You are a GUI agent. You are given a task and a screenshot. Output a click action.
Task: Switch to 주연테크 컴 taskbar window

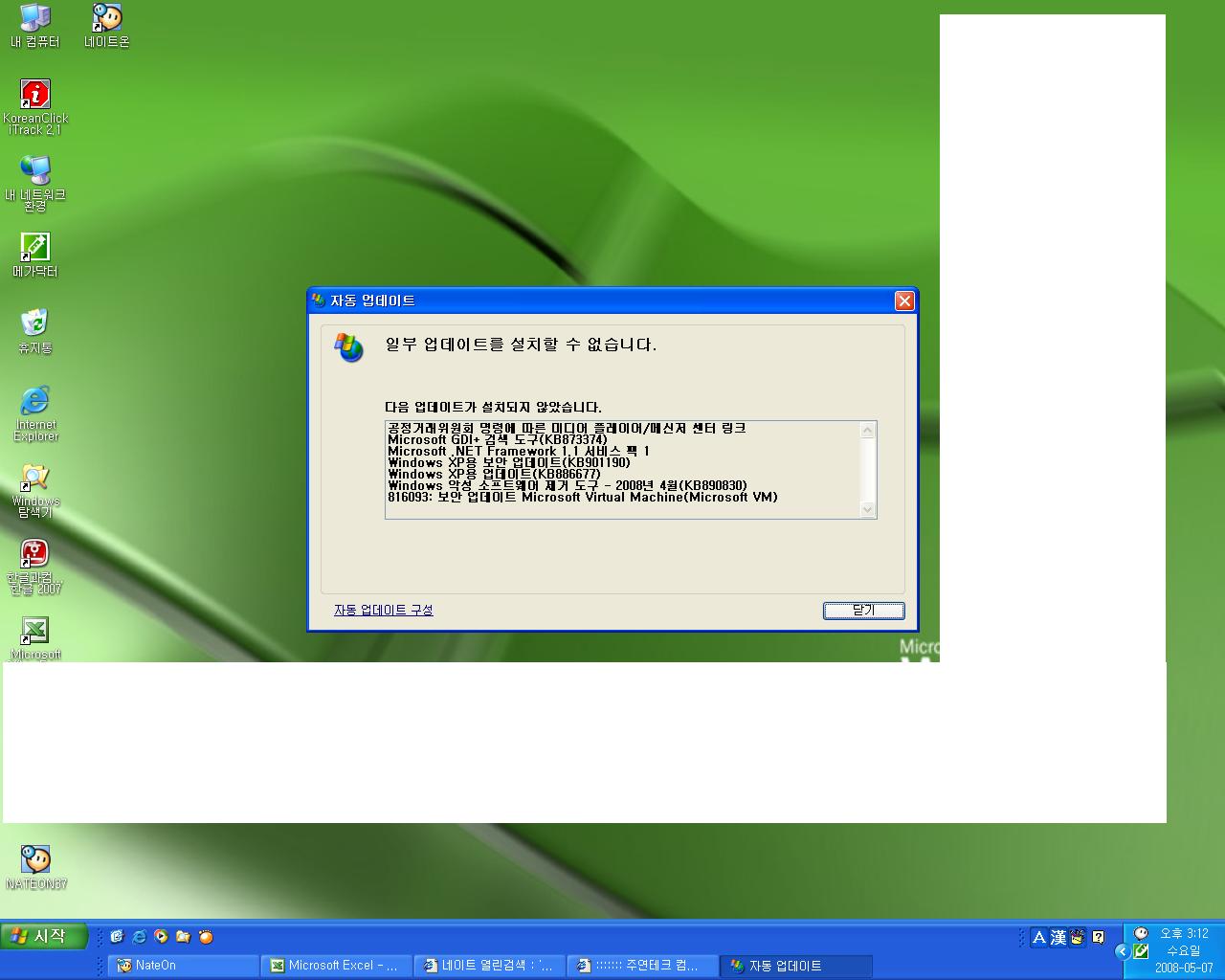[x=643, y=966]
